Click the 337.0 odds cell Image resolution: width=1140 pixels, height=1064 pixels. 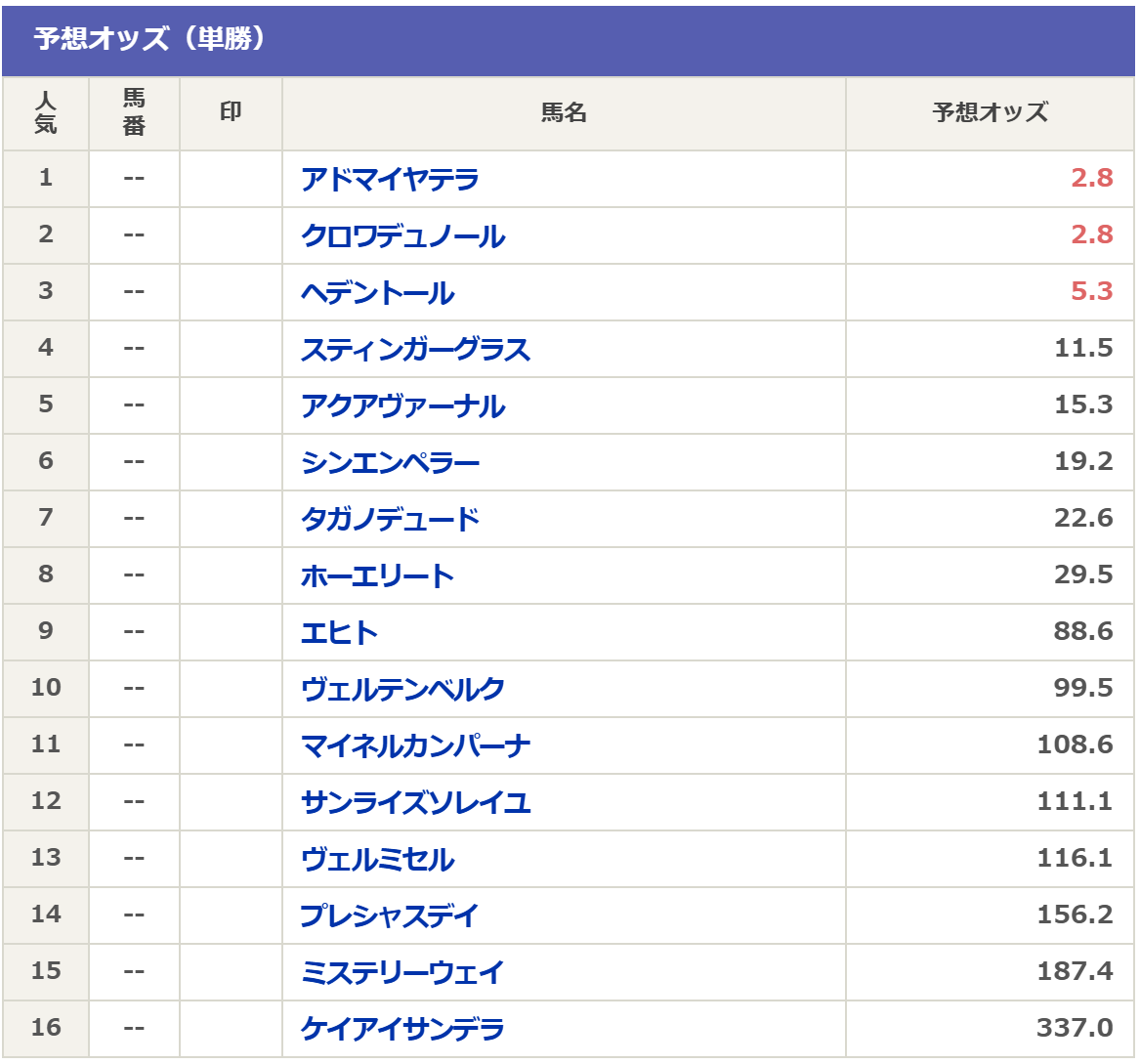click(1074, 1028)
